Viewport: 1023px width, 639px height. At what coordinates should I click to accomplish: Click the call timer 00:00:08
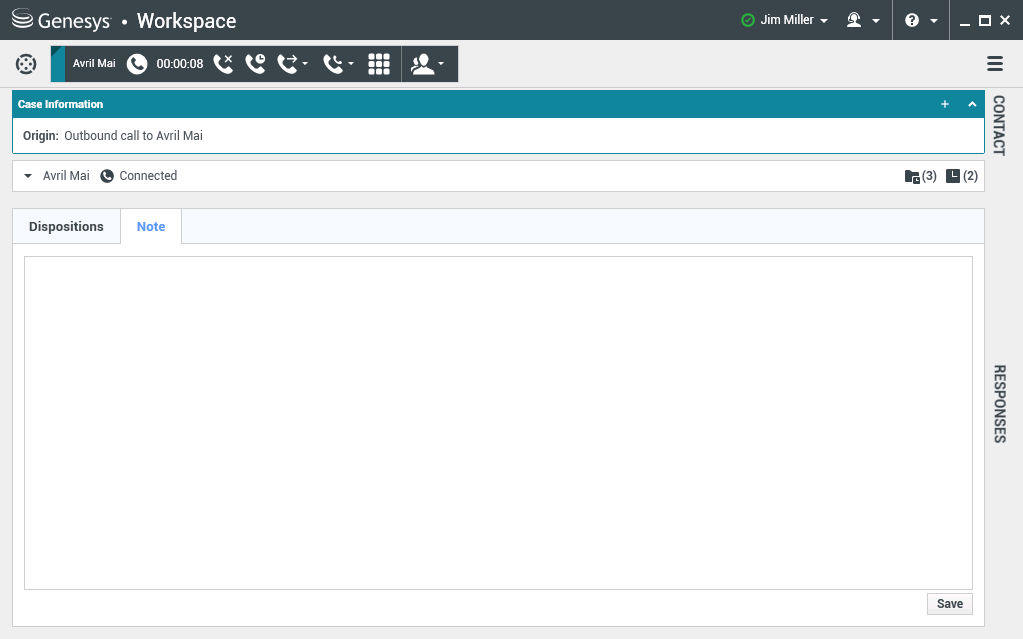179,64
